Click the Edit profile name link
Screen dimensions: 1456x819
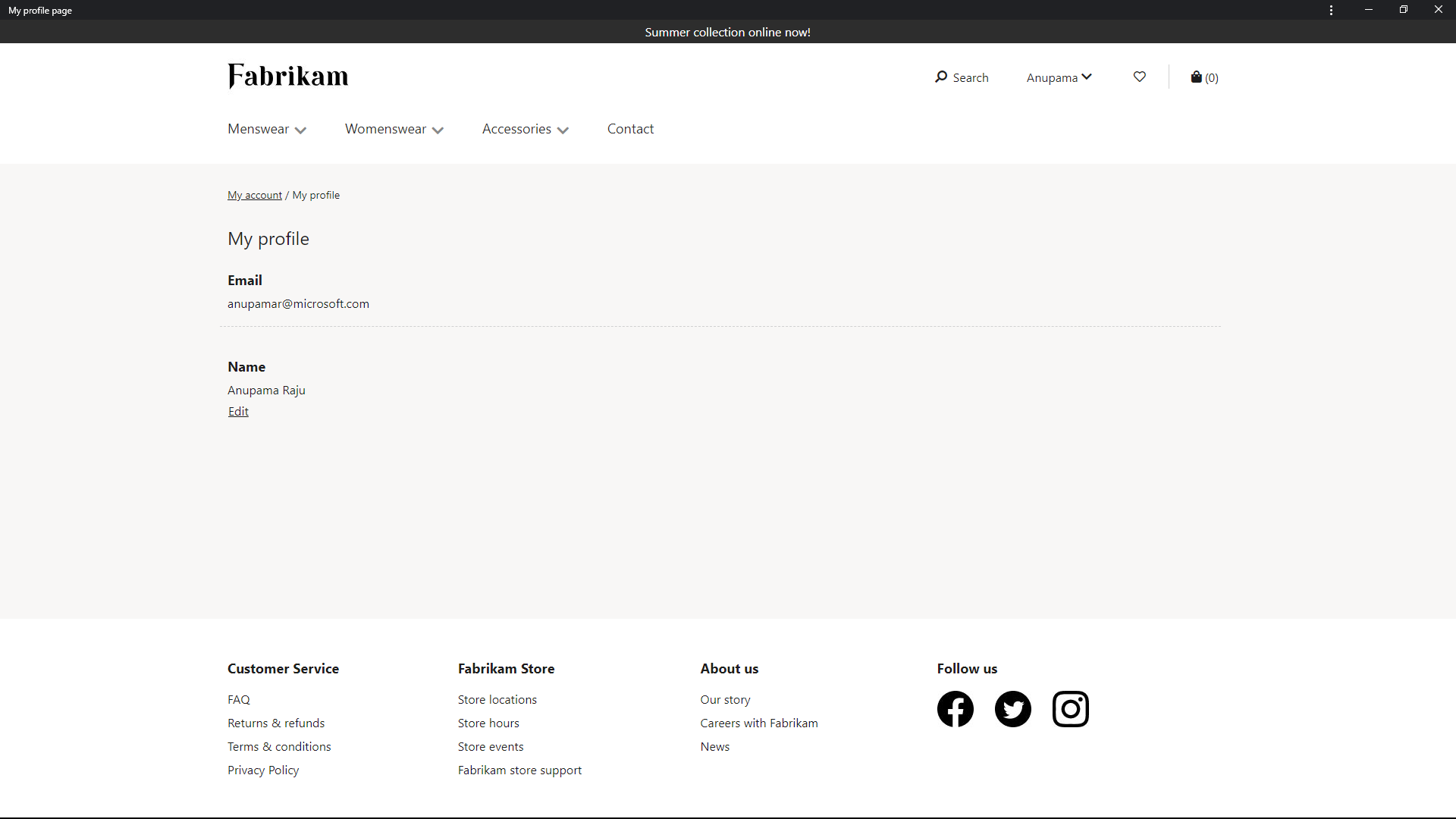(x=238, y=411)
